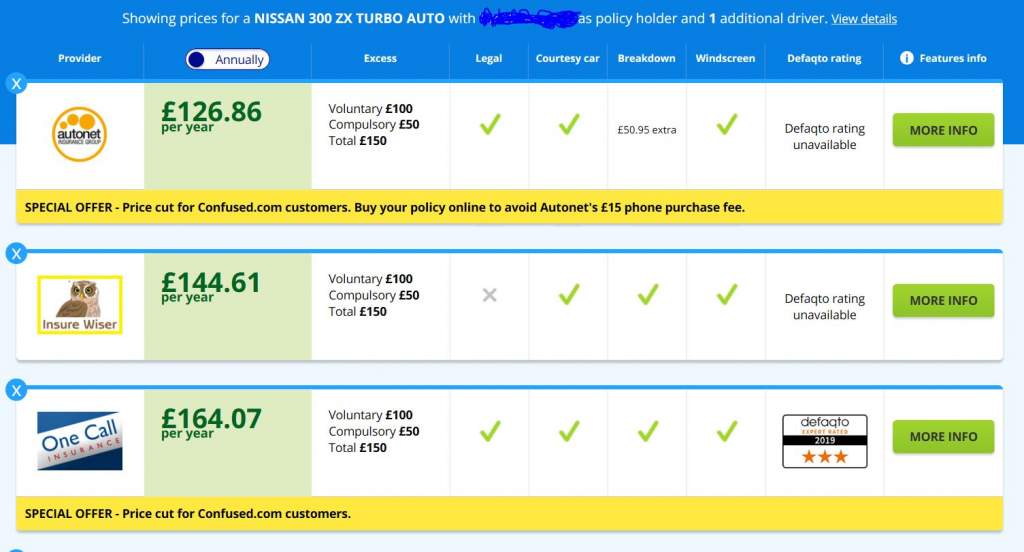Select the Defaqto rating column header

click(824, 59)
